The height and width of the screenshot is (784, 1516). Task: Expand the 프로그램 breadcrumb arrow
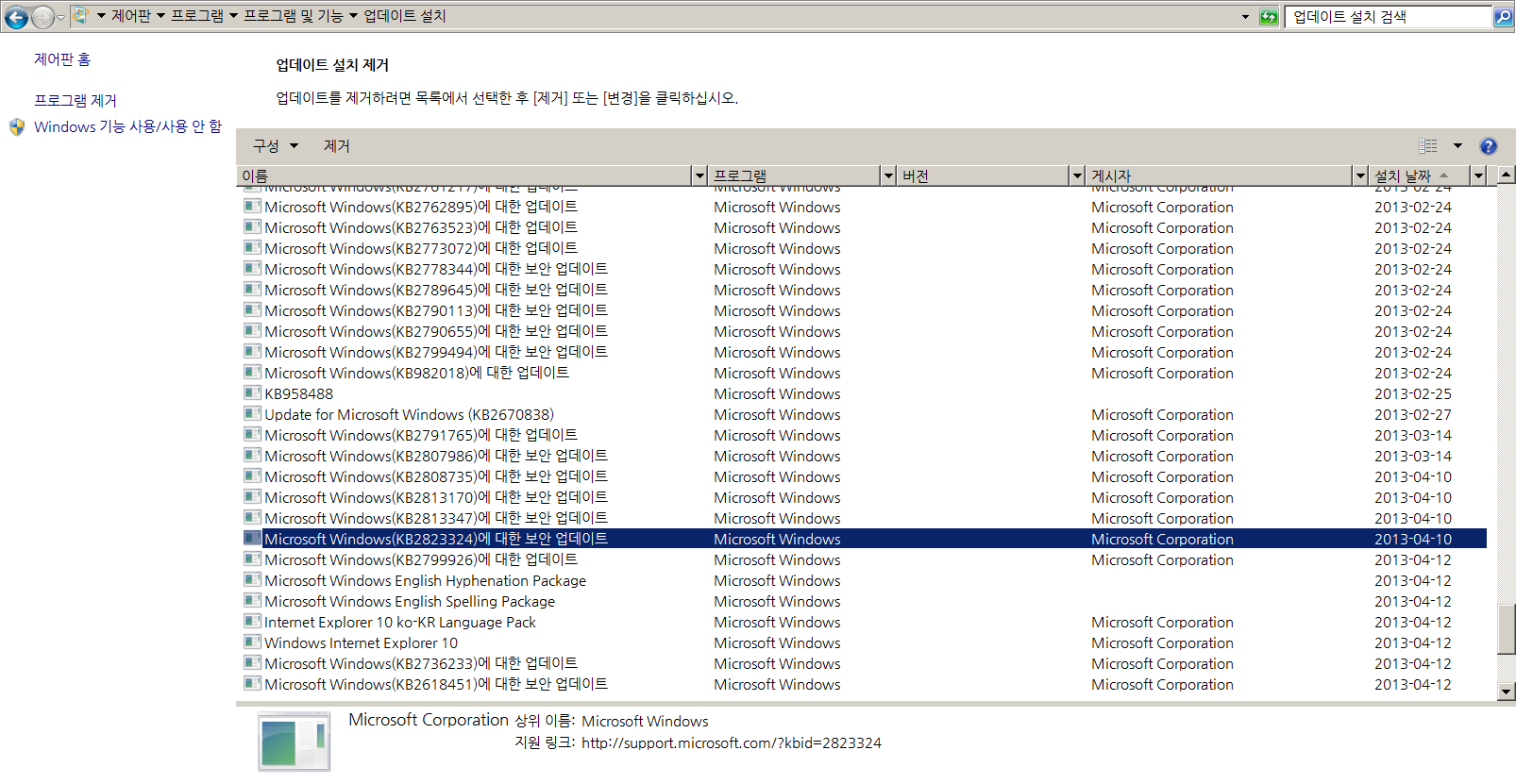pos(233,16)
